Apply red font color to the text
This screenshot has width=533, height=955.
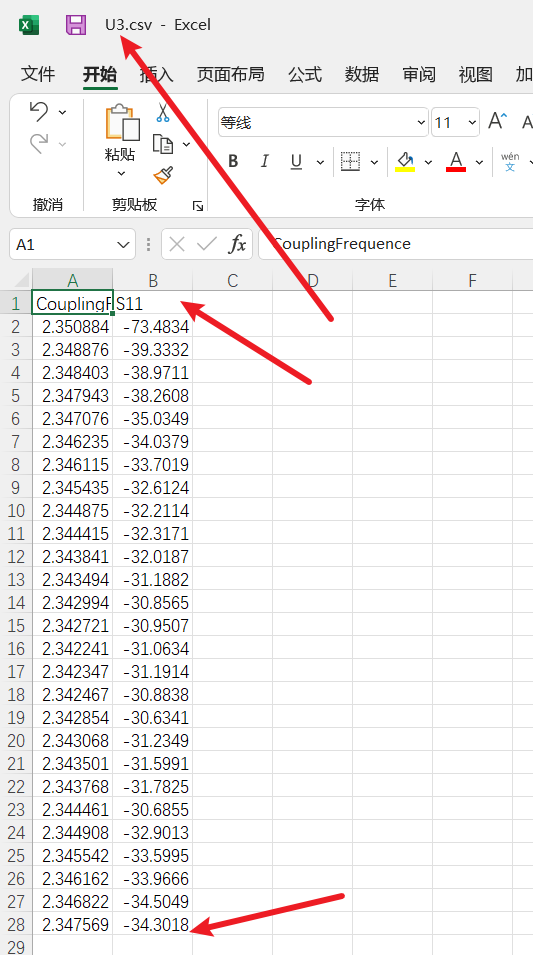456,161
